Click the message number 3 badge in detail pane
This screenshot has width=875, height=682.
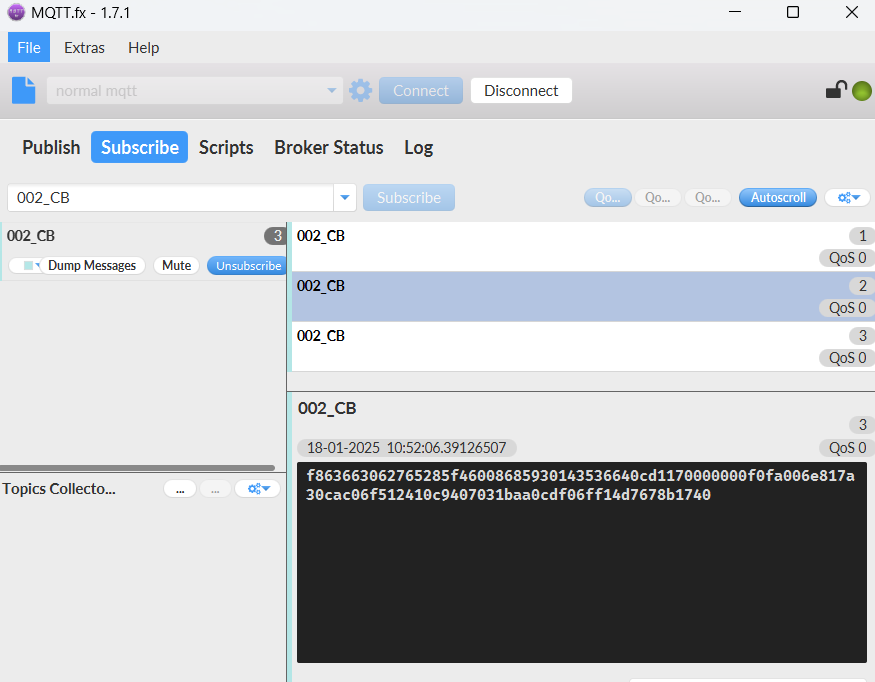pos(862,425)
